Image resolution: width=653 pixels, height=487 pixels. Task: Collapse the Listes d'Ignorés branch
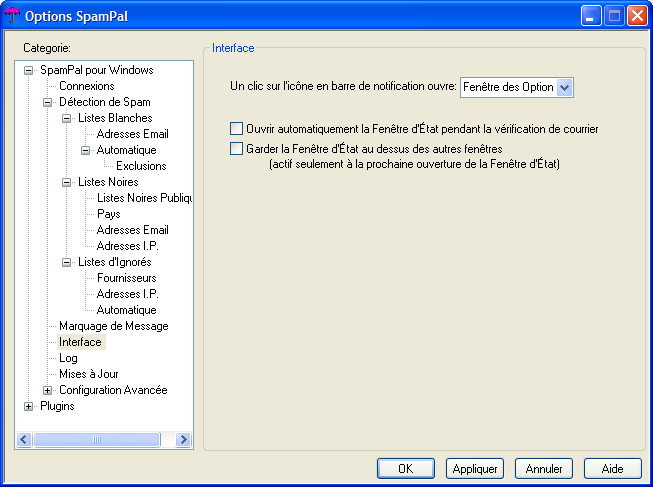(67, 262)
